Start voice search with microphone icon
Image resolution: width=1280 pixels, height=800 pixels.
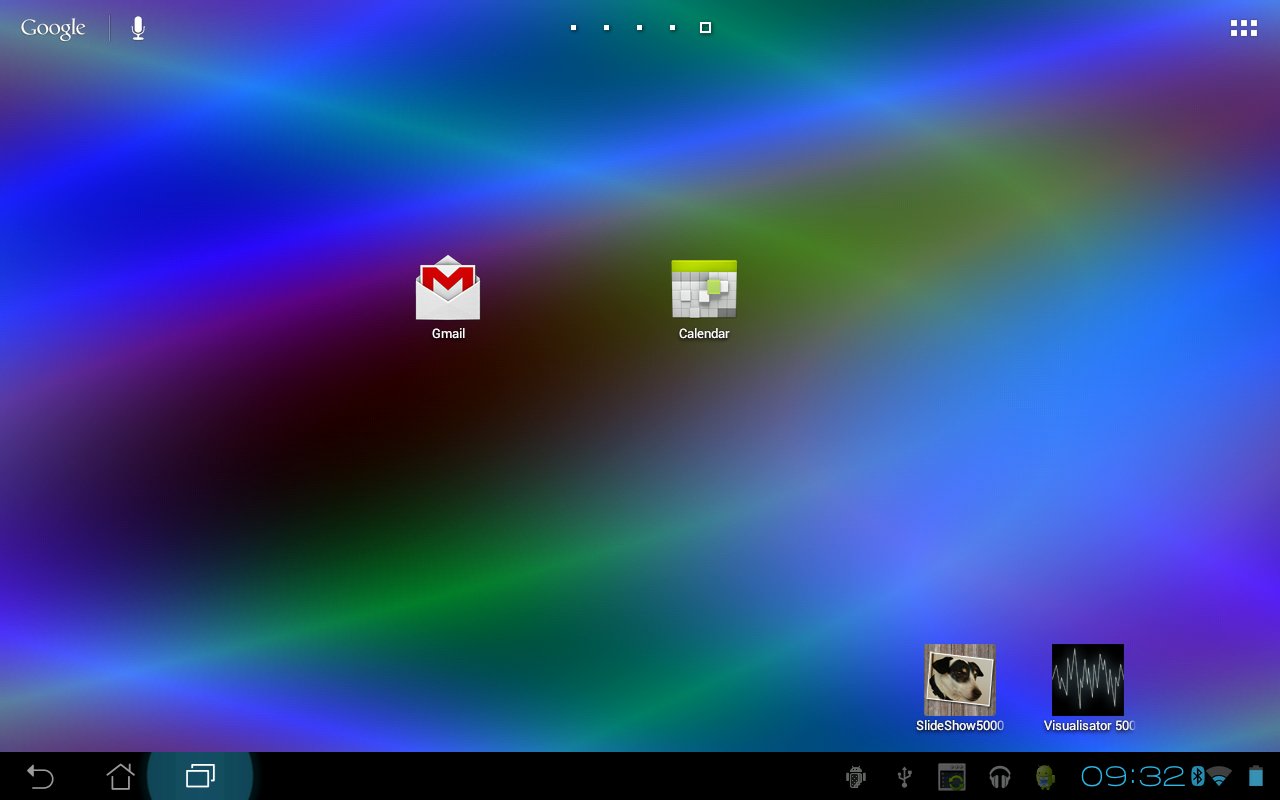pyautogui.click(x=138, y=28)
